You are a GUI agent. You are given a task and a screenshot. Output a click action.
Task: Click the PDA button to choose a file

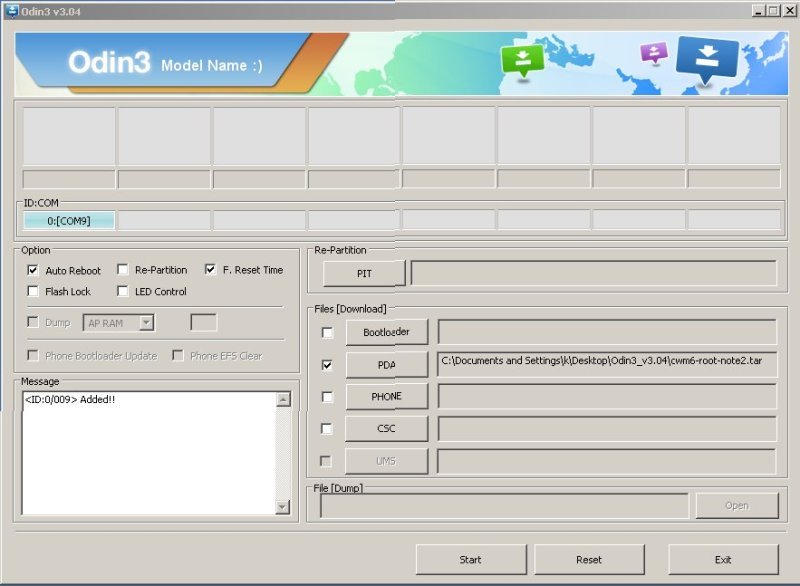[386, 364]
